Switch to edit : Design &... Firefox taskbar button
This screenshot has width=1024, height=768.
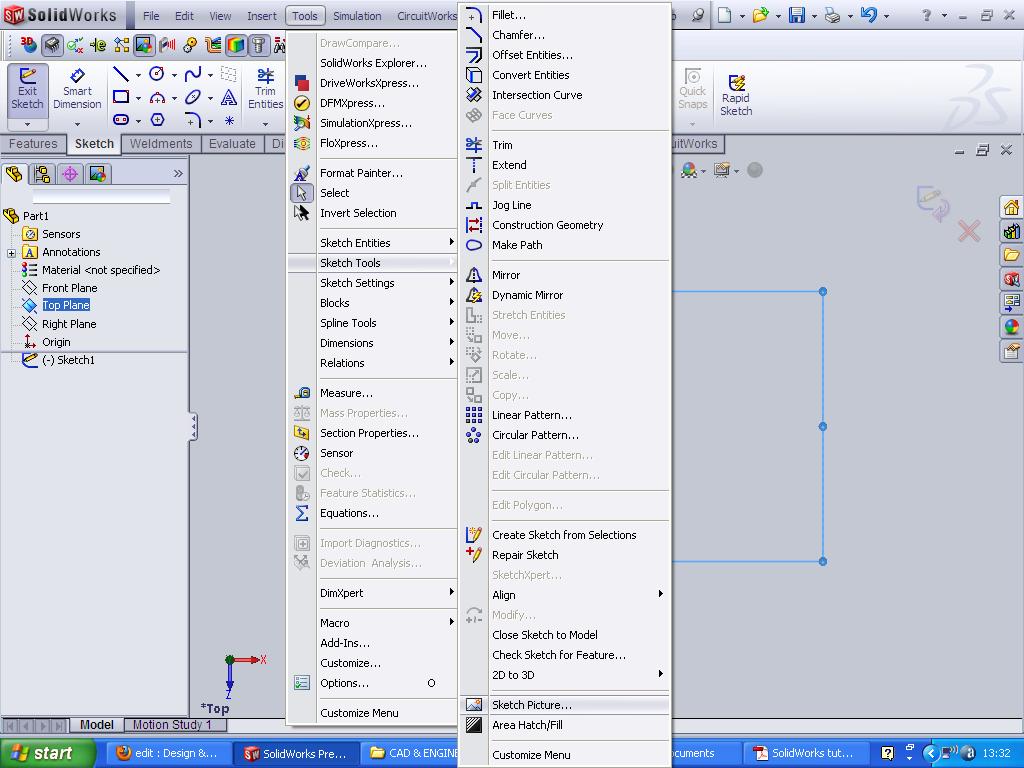click(168, 754)
